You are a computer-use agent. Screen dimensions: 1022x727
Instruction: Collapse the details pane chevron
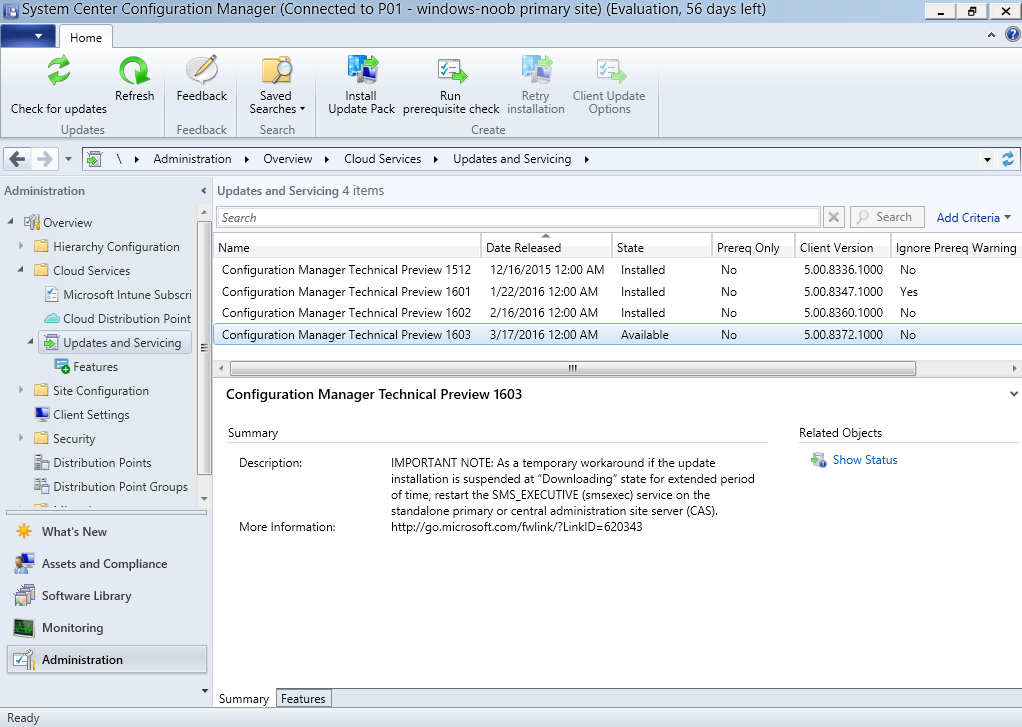click(1014, 394)
